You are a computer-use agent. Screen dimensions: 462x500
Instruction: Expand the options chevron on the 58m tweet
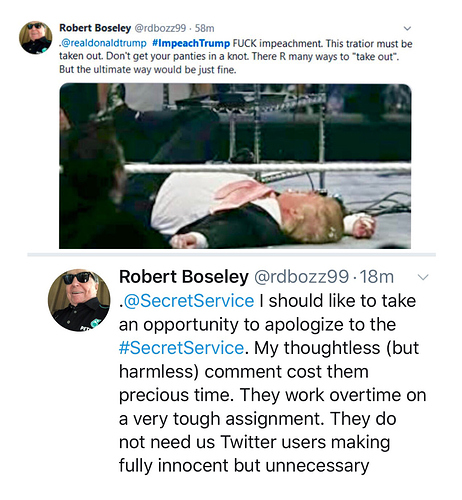coord(407,29)
